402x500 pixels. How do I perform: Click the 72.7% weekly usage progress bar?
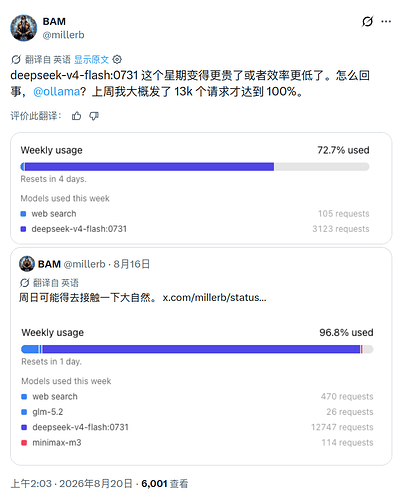pos(195,167)
